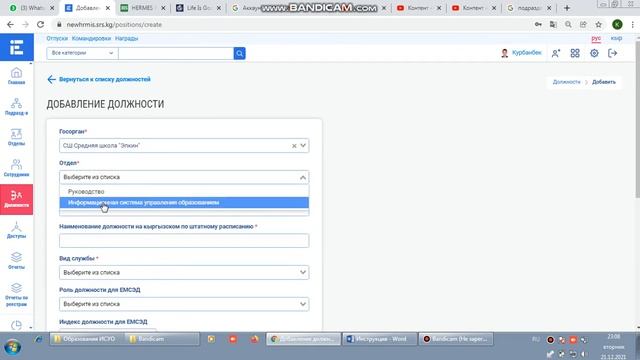The width and height of the screenshot is (640, 360).
Task: Clear the Госорган selection with X
Action: [294, 146]
